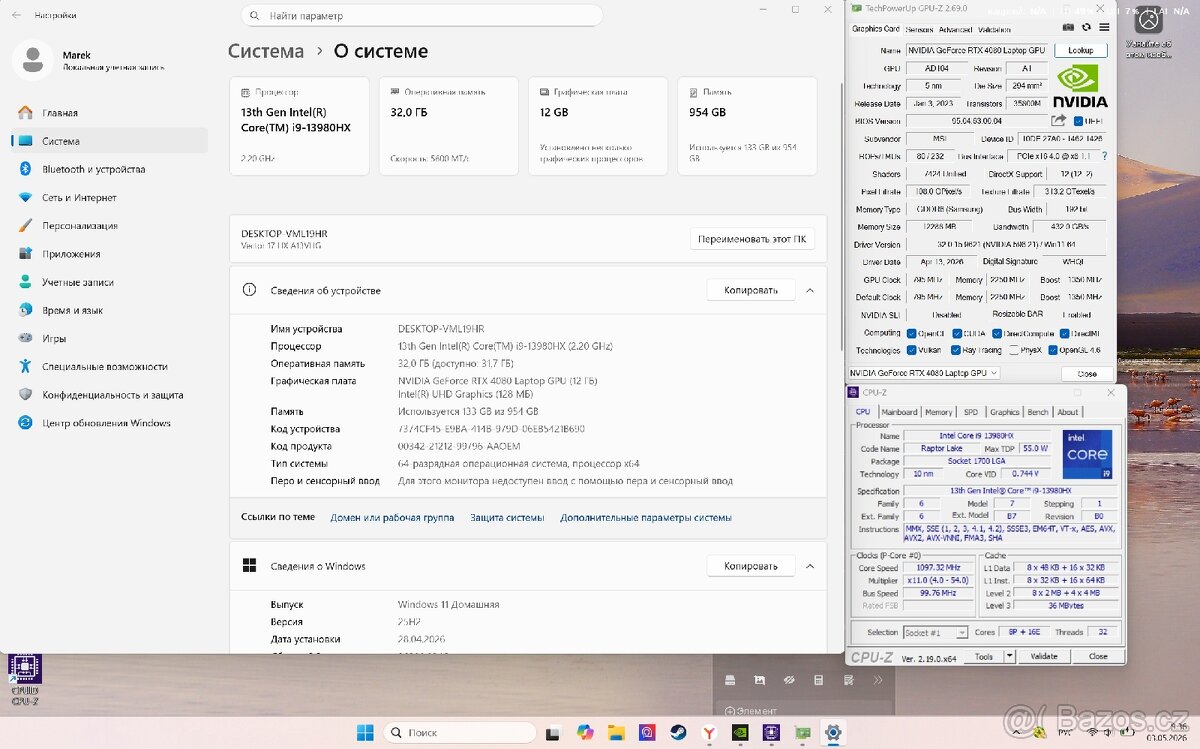Open Игры settings section
This screenshot has width=1200, height=749.
point(108,338)
